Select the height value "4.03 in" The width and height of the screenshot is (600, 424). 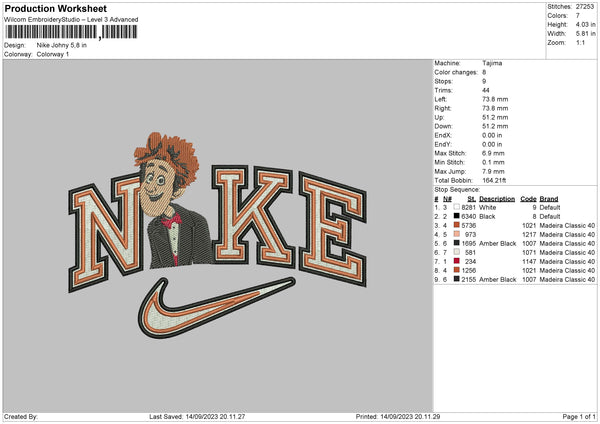[x=585, y=24]
